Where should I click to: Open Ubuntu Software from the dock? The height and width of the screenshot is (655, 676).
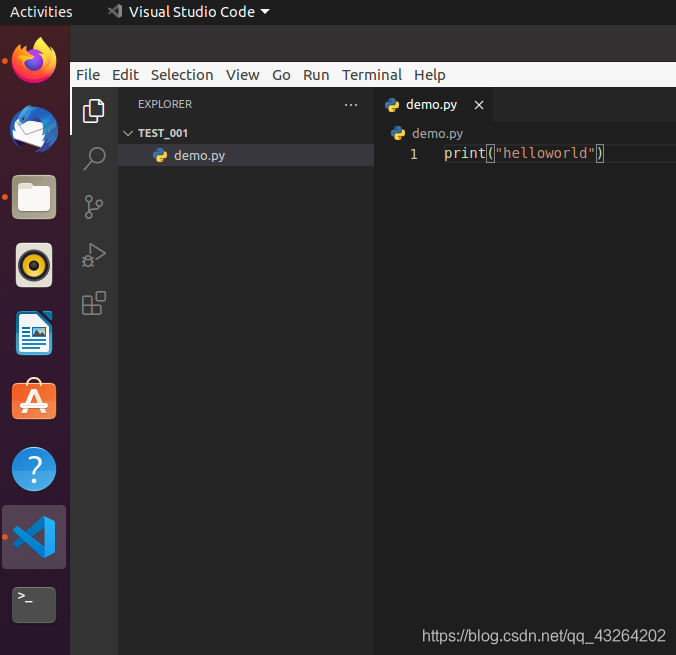pyautogui.click(x=34, y=399)
